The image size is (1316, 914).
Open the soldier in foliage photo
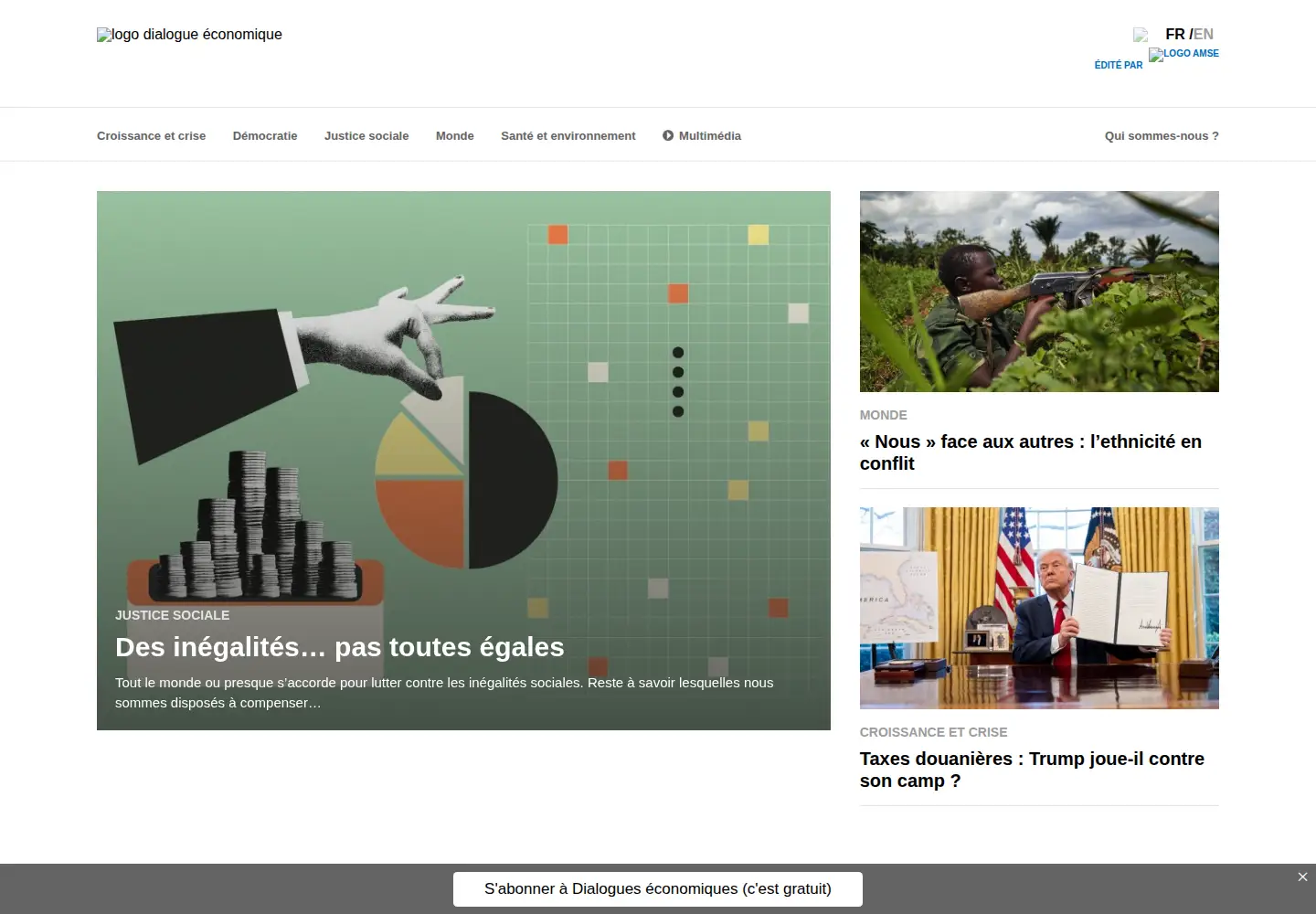pos(1039,292)
